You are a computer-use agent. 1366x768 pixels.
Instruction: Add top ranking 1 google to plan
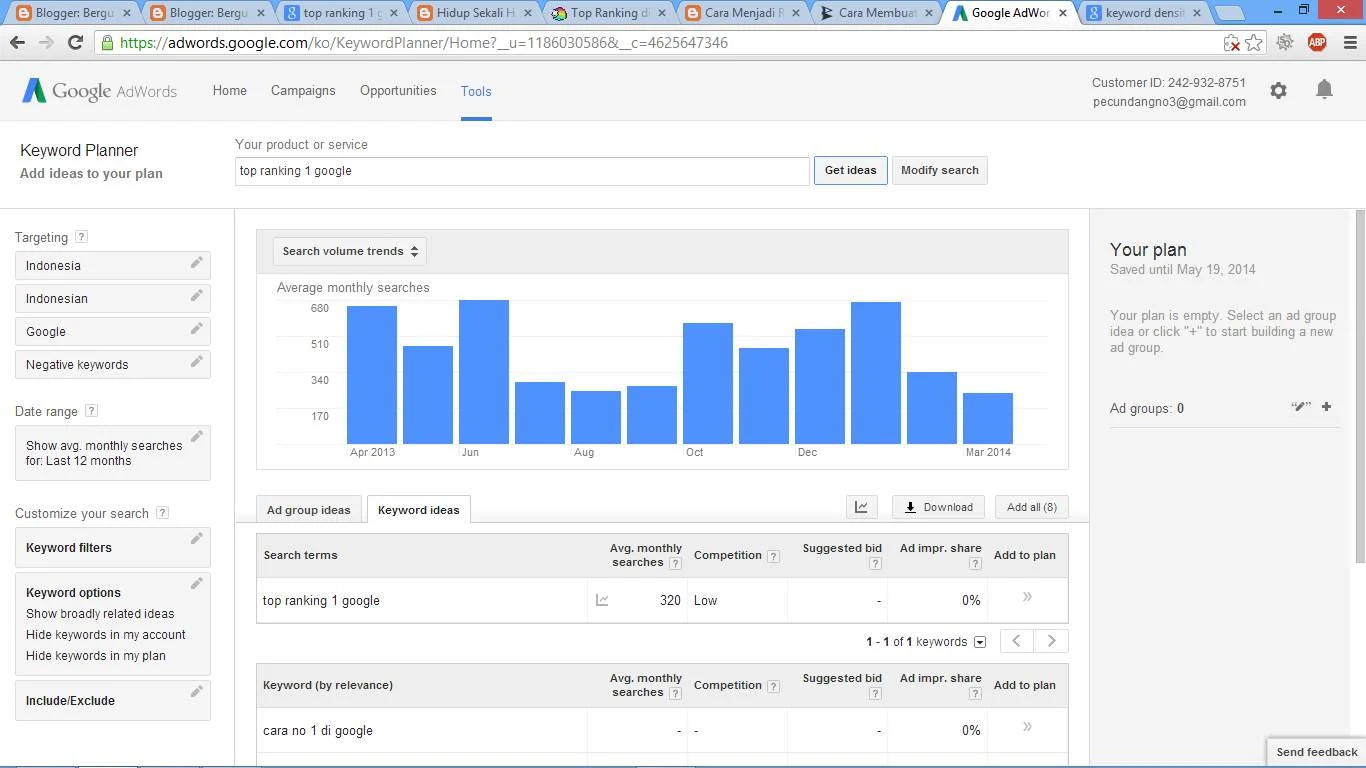pos(1027,597)
